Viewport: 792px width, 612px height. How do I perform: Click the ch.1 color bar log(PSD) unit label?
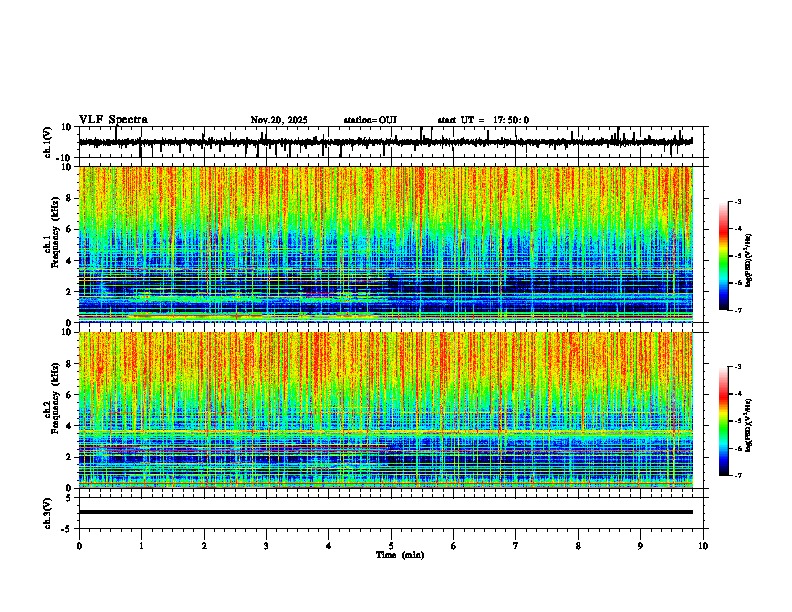point(749,260)
